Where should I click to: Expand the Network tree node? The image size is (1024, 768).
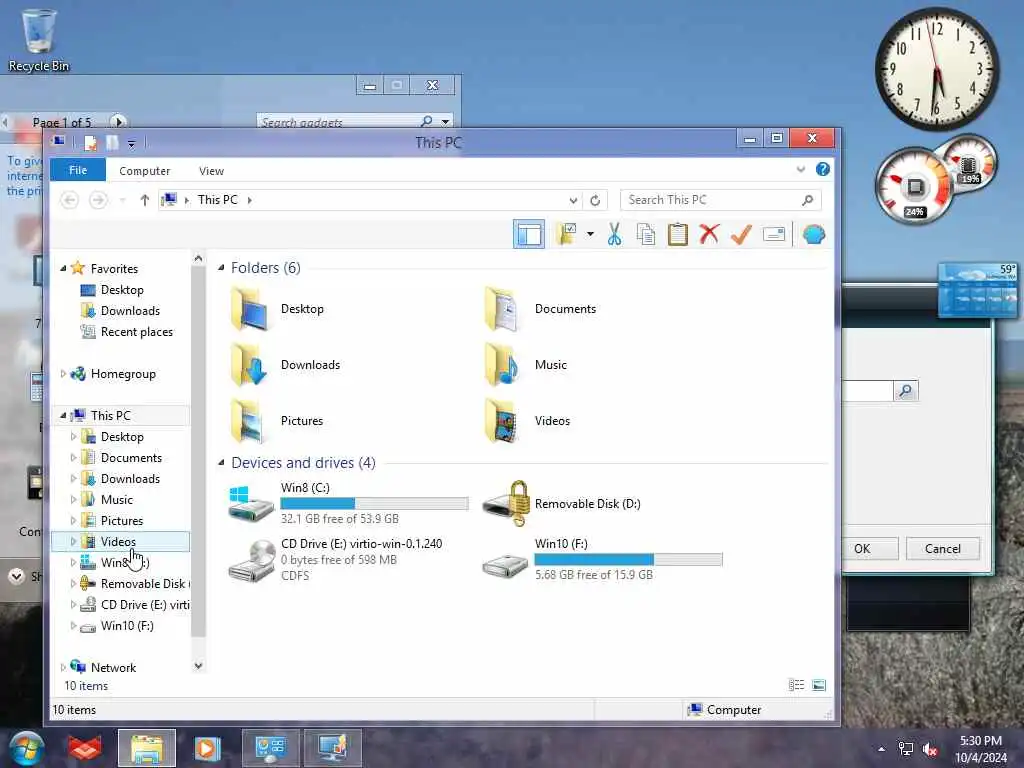coord(63,667)
